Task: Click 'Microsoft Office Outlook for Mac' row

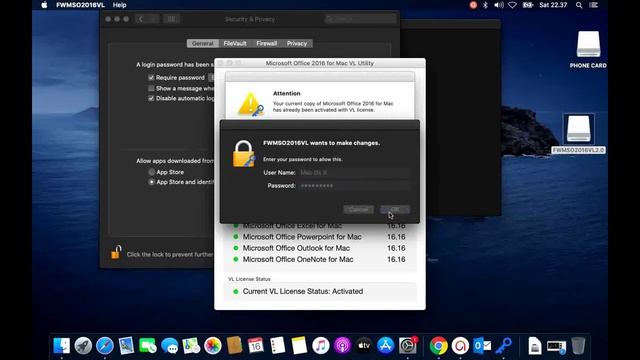Action: coord(319,248)
